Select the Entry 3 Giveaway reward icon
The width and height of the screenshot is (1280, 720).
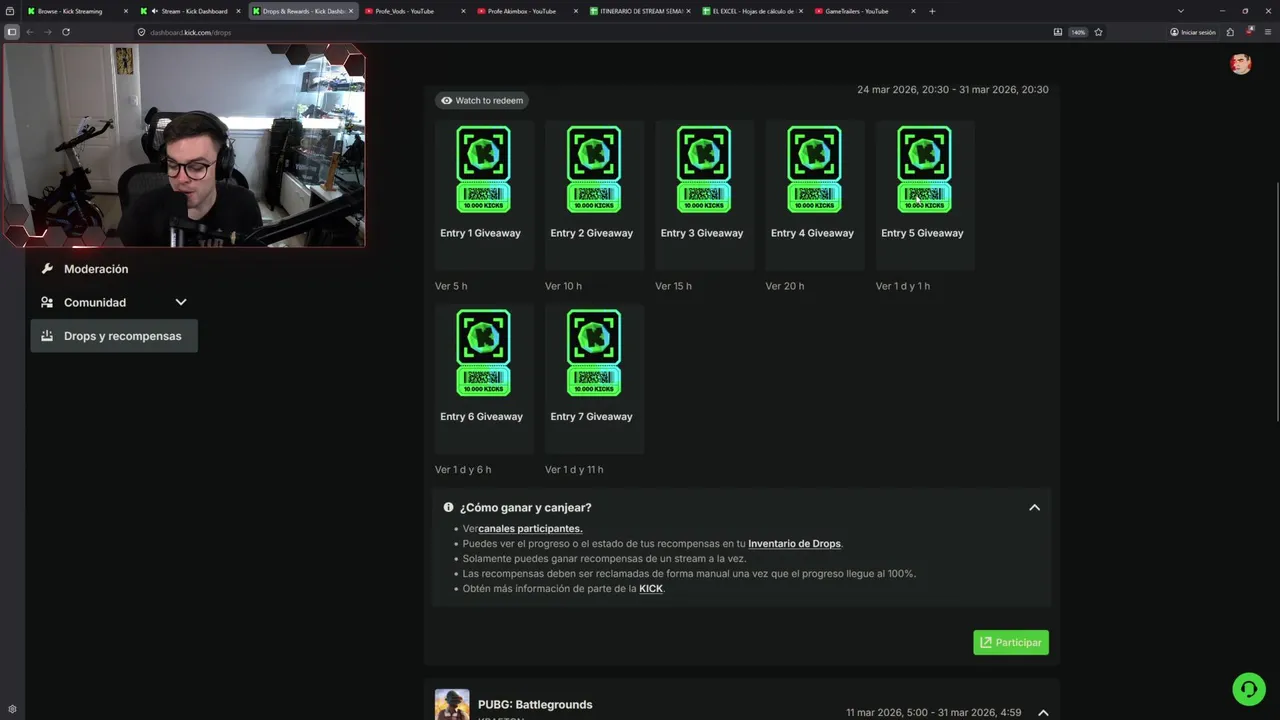pos(704,169)
